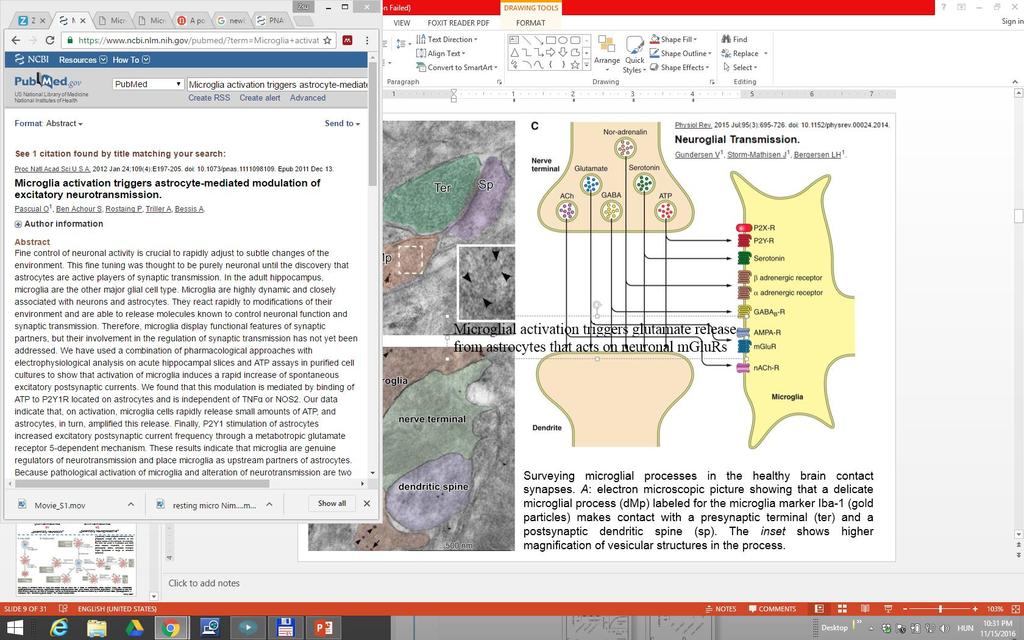Launch Google Drive from the taskbar
The width and height of the screenshot is (1024, 640).
tap(134, 628)
